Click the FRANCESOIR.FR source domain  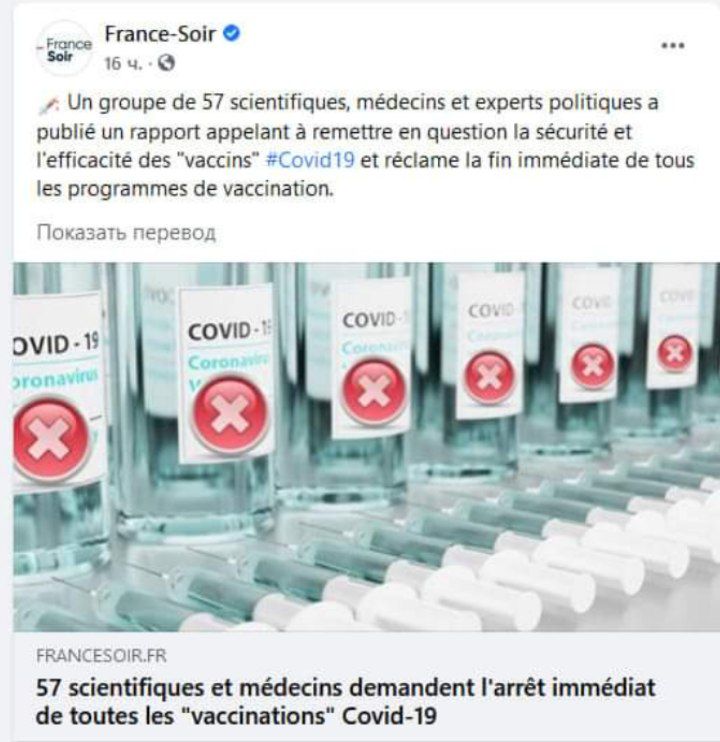101,656
